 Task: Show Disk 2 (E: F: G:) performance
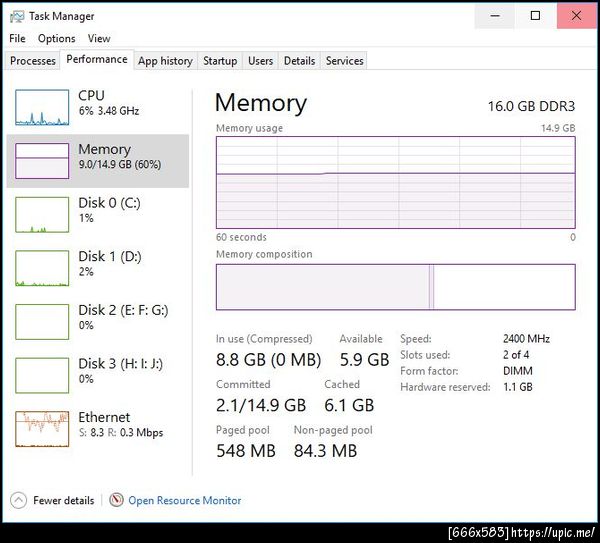[x=42, y=321]
